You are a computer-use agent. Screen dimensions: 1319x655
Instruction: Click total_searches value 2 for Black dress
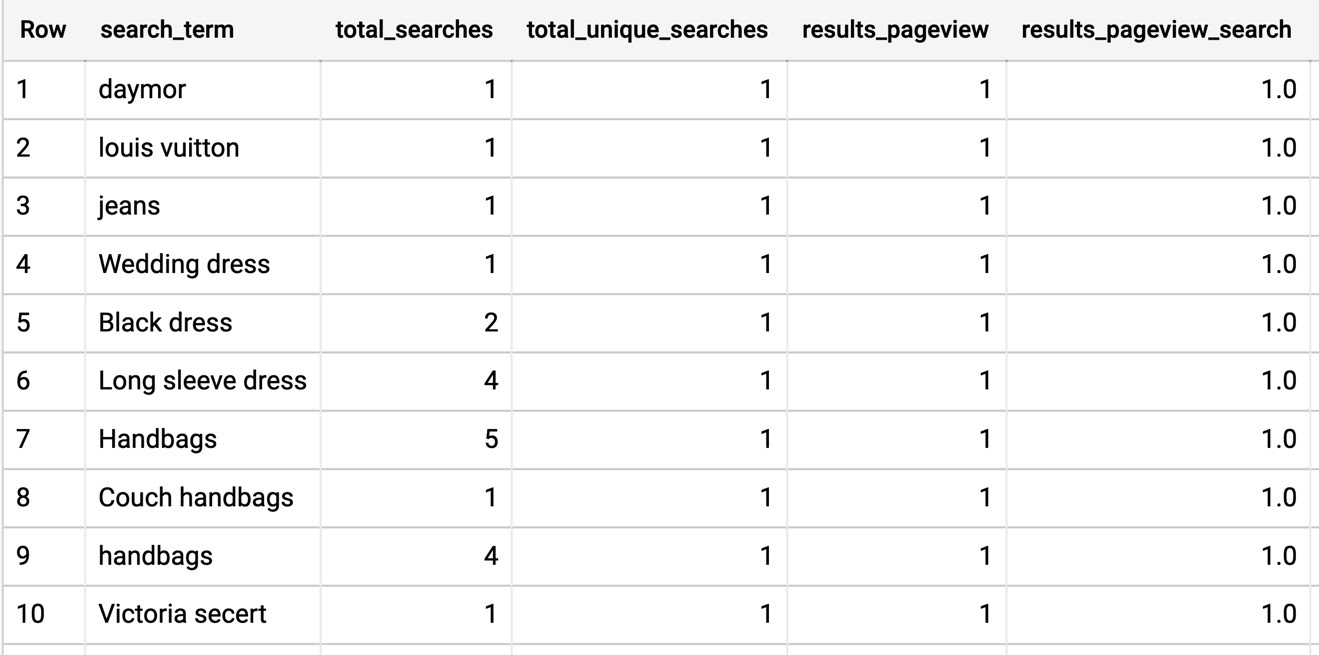click(490, 322)
